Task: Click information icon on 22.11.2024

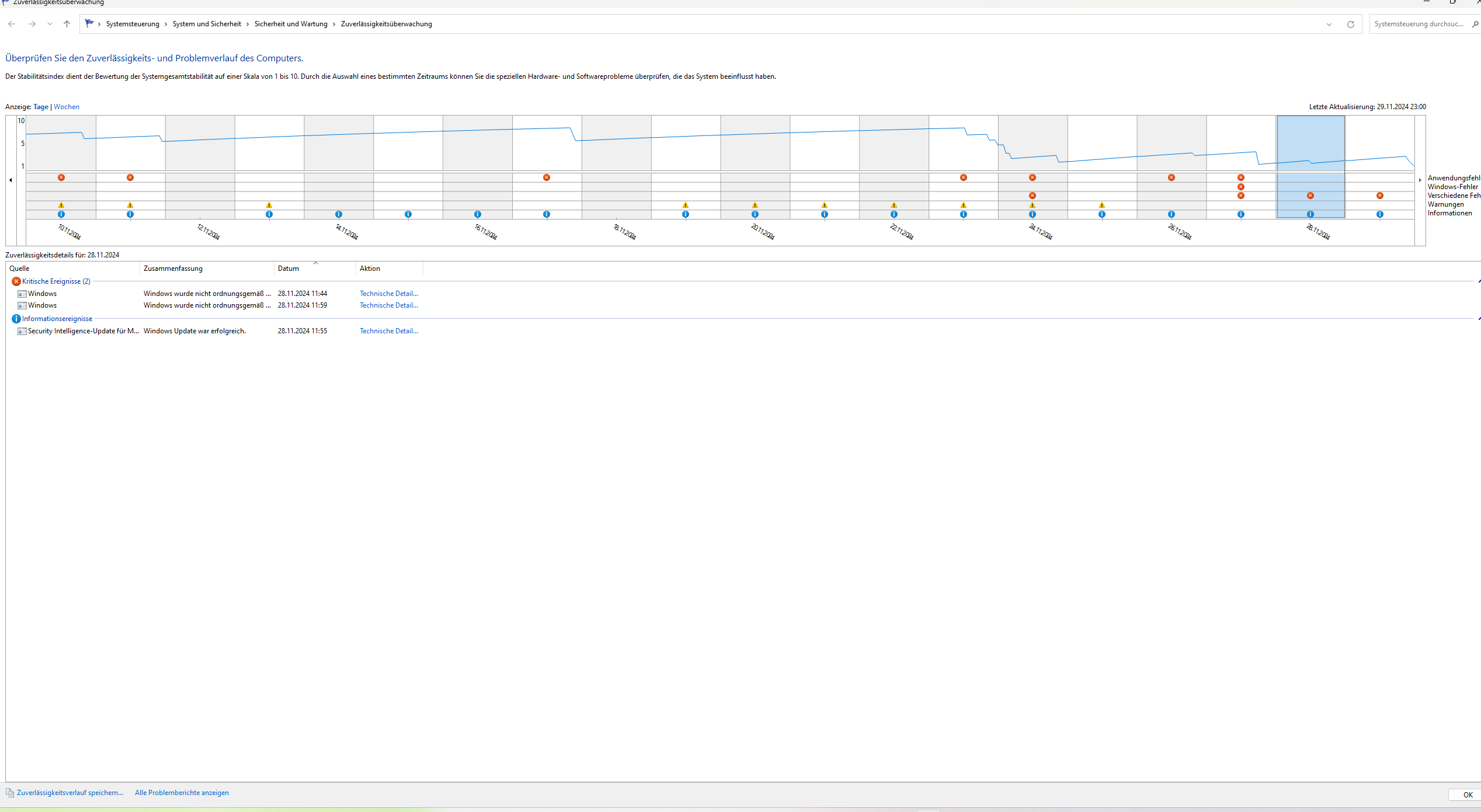Action: click(894, 214)
